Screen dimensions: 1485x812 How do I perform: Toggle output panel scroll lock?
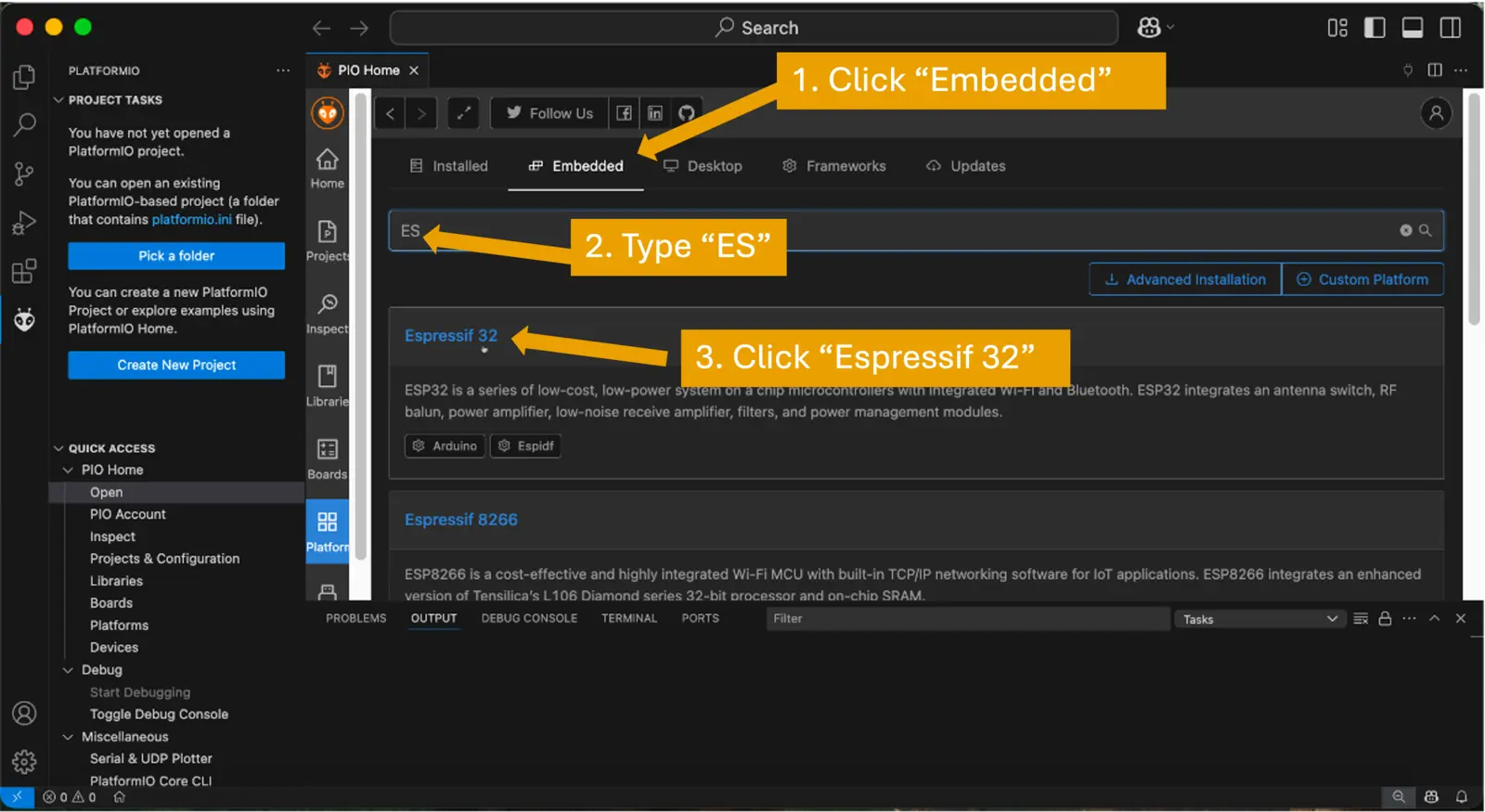tap(1385, 619)
